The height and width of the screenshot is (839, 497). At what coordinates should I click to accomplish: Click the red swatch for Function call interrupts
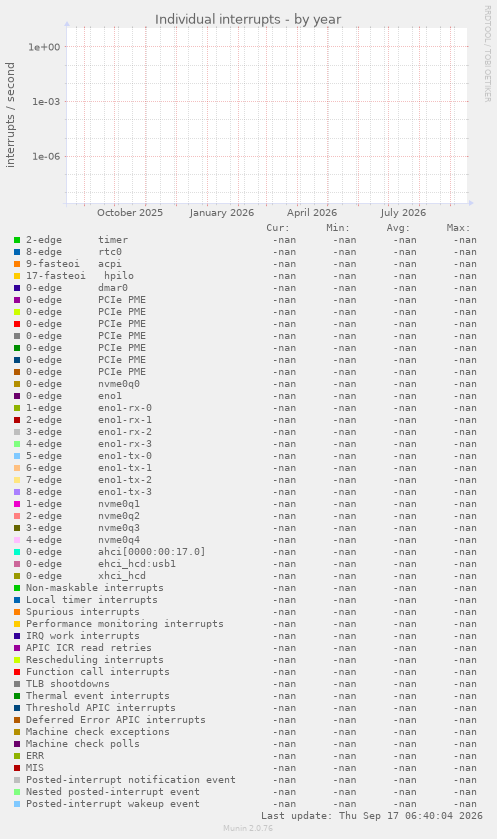pyautogui.click(x=17, y=672)
